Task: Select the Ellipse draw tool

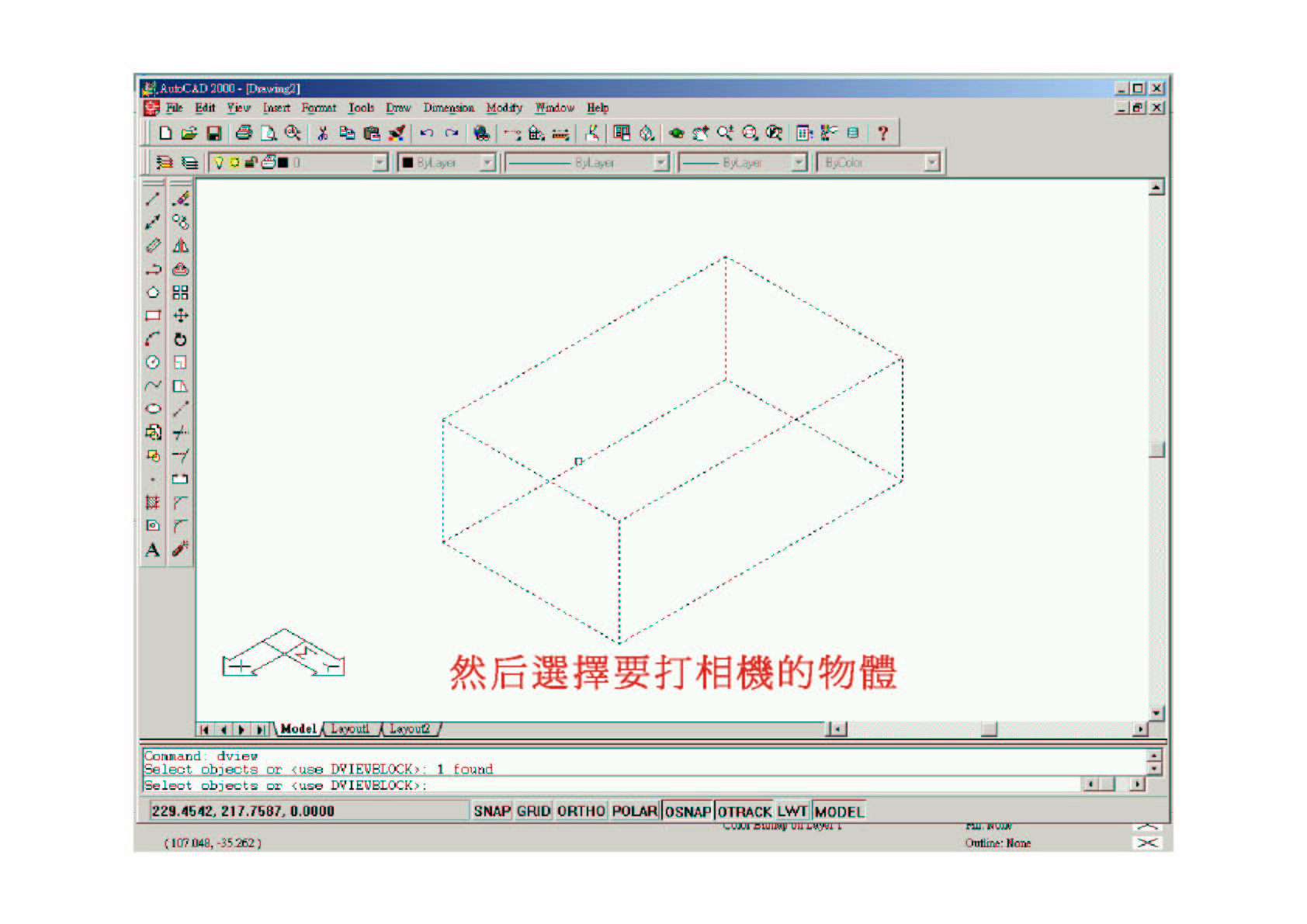Action: coord(153,409)
